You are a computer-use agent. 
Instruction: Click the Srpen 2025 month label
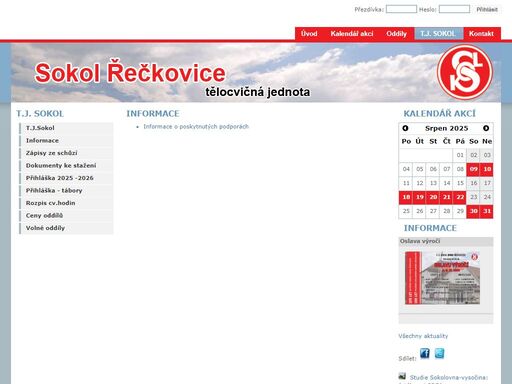(x=447, y=128)
